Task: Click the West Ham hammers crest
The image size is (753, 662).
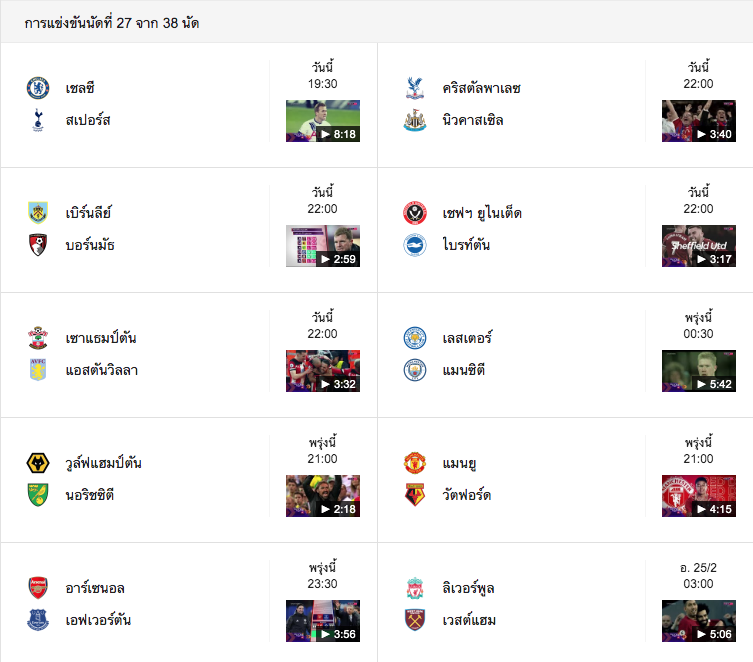Action: point(414,620)
